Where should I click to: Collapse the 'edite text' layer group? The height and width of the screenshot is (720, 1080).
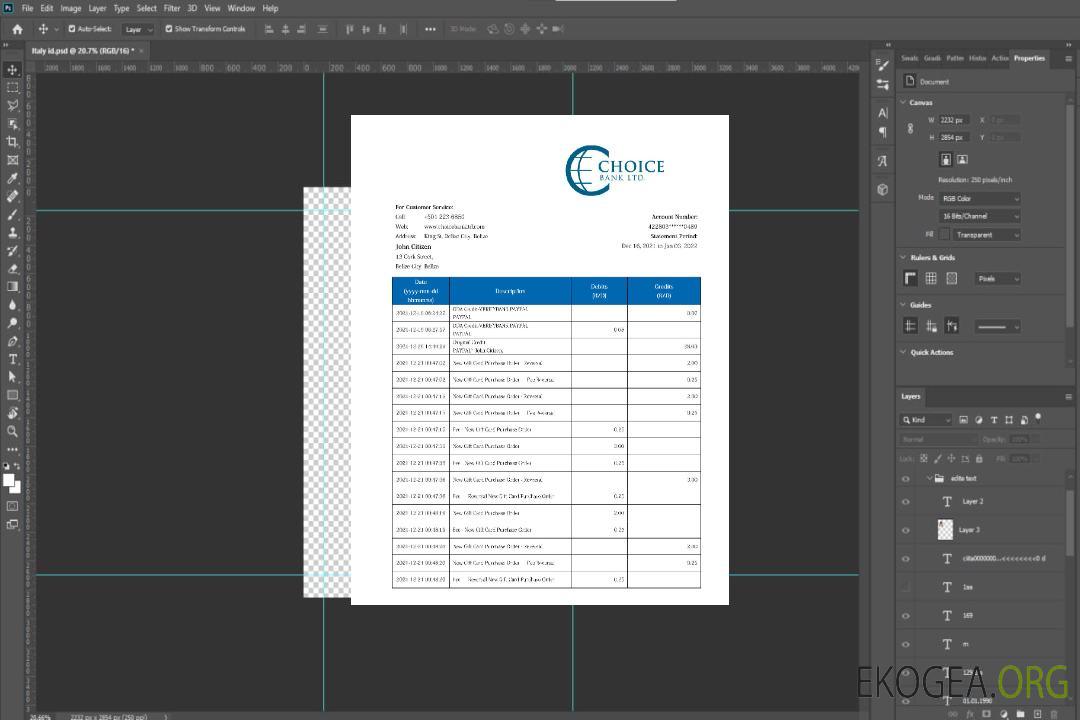(x=929, y=478)
